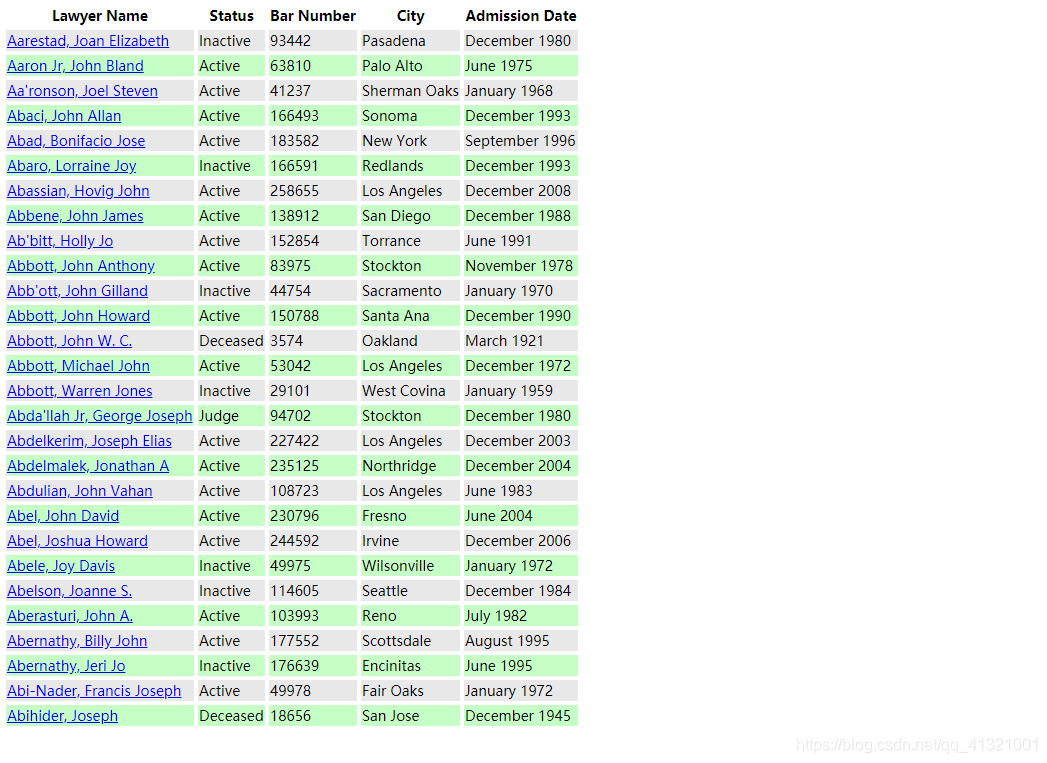Click the Abassian, Hovig John link

tap(78, 191)
